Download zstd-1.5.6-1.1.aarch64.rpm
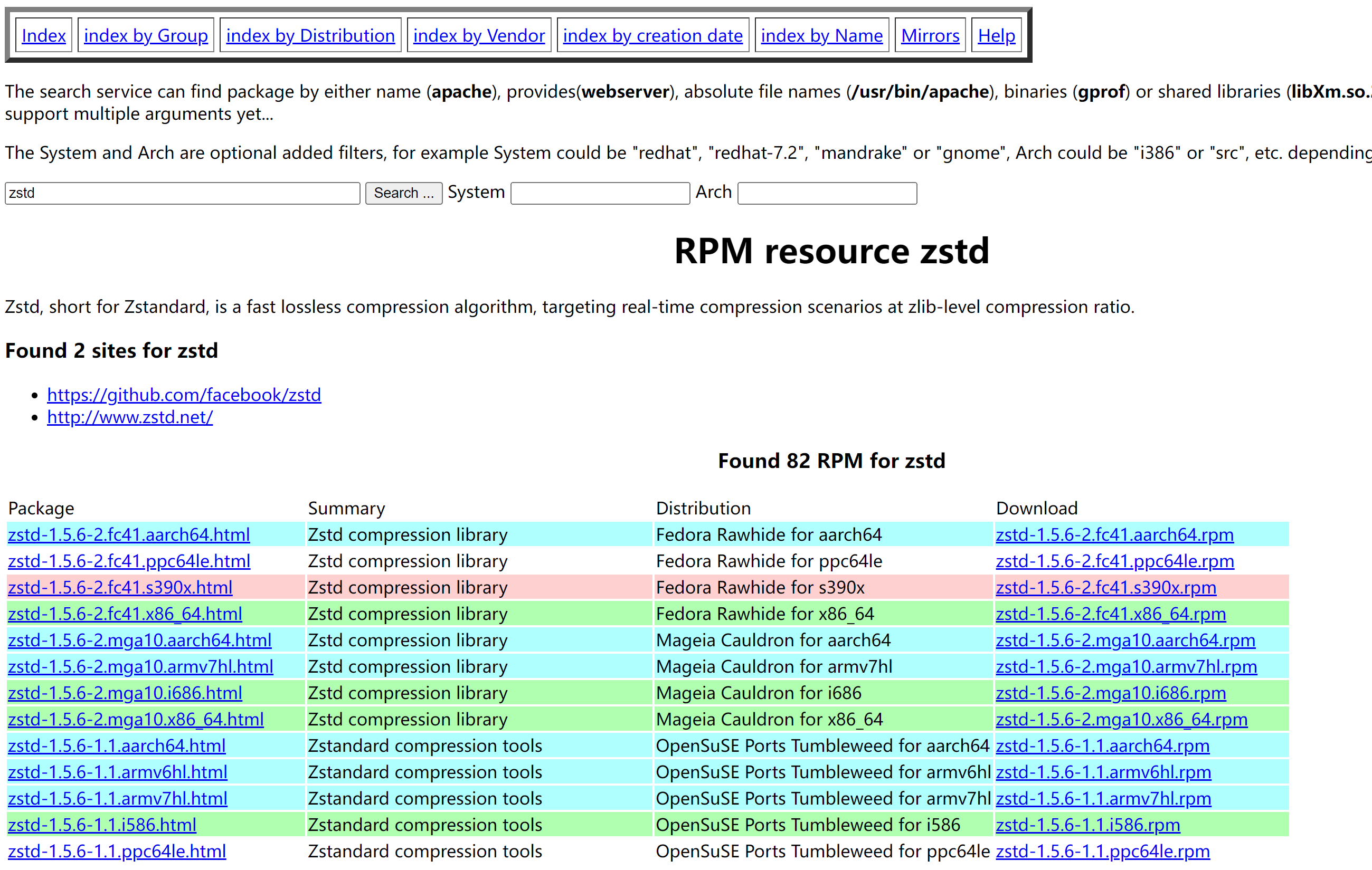 (x=1102, y=745)
